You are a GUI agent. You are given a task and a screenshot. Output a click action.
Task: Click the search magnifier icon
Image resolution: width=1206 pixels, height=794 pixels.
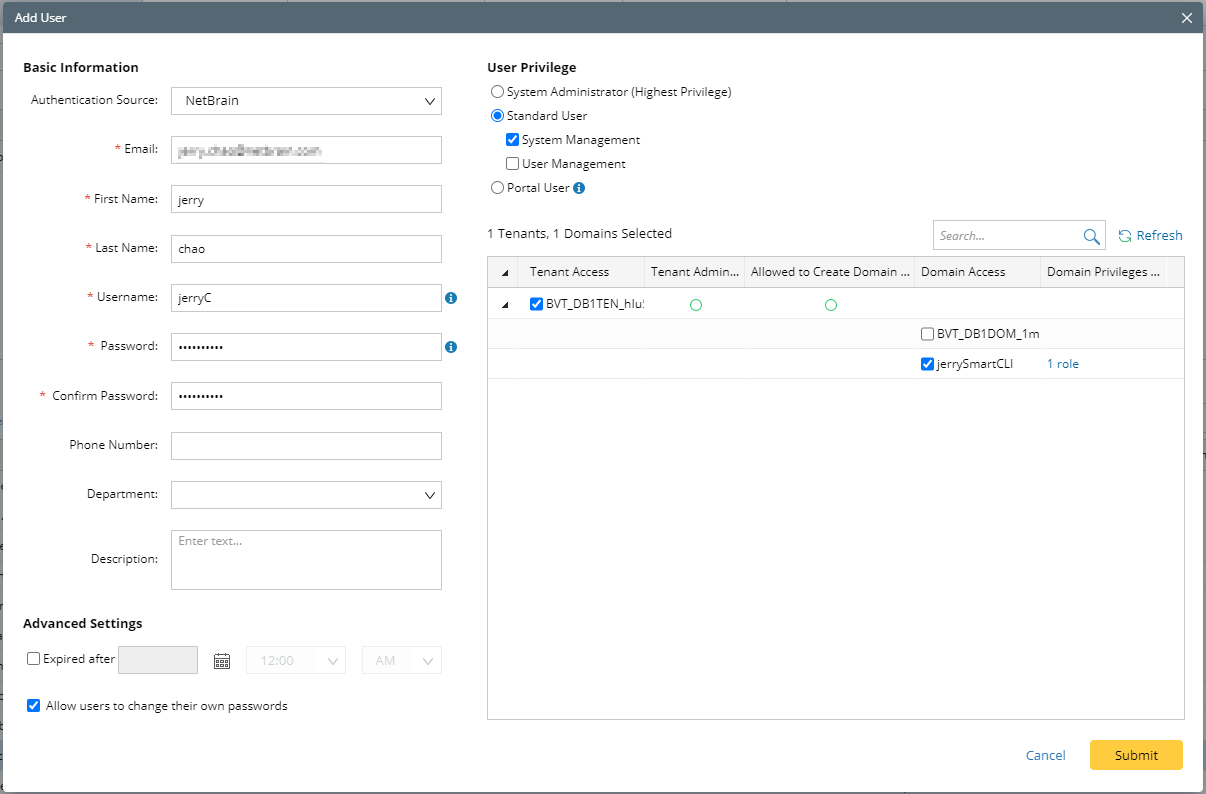coord(1092,235)
